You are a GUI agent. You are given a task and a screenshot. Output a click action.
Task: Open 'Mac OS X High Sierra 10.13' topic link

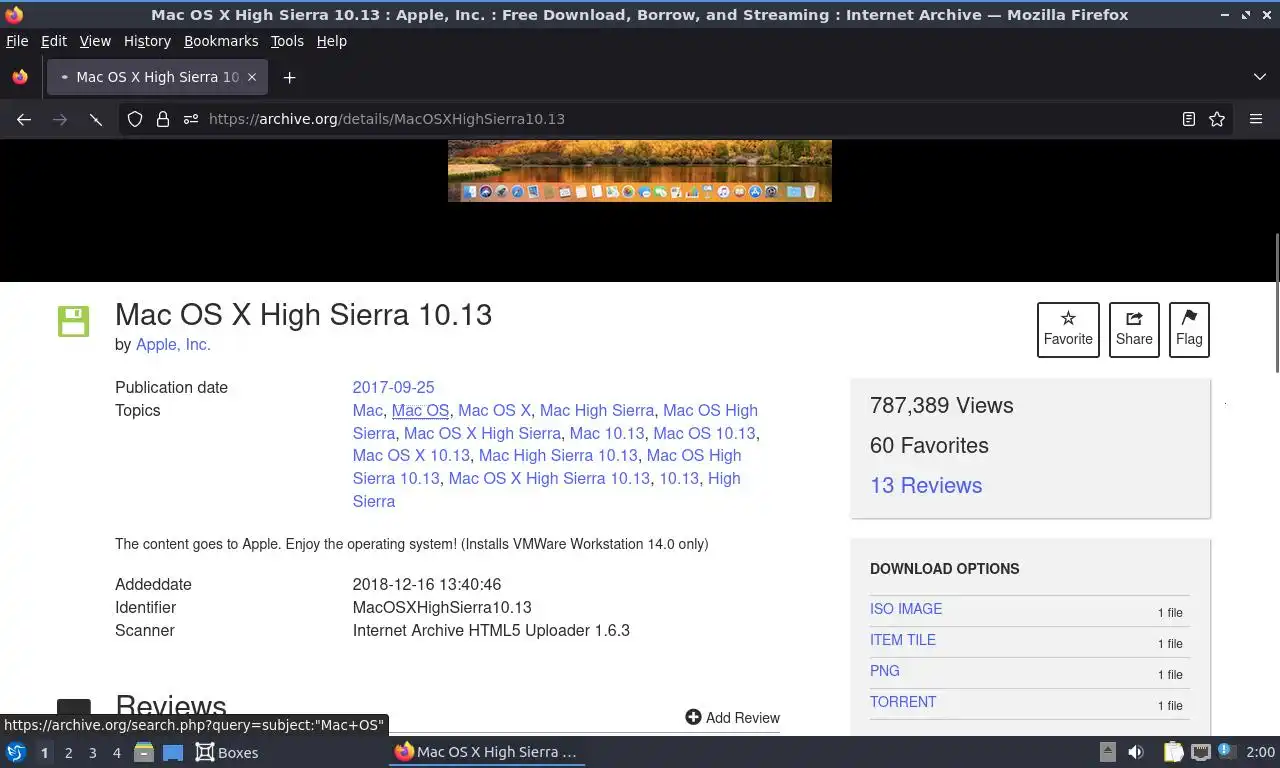(549, 478)
